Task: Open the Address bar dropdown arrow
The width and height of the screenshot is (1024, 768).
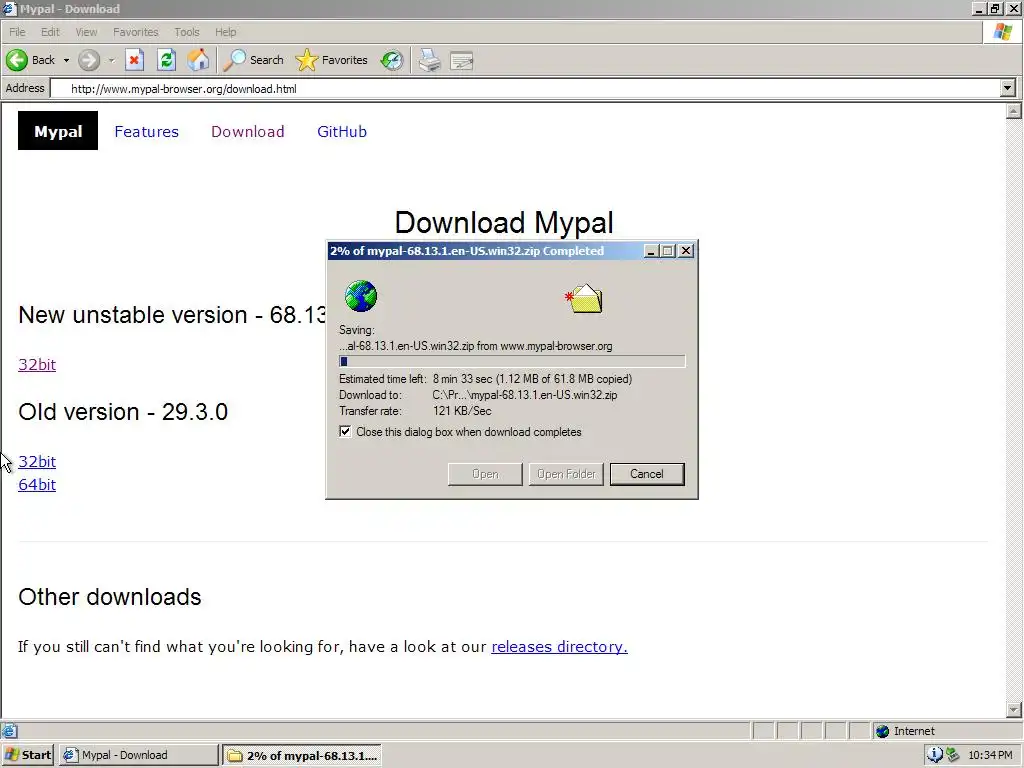Action: [1008, 88]
